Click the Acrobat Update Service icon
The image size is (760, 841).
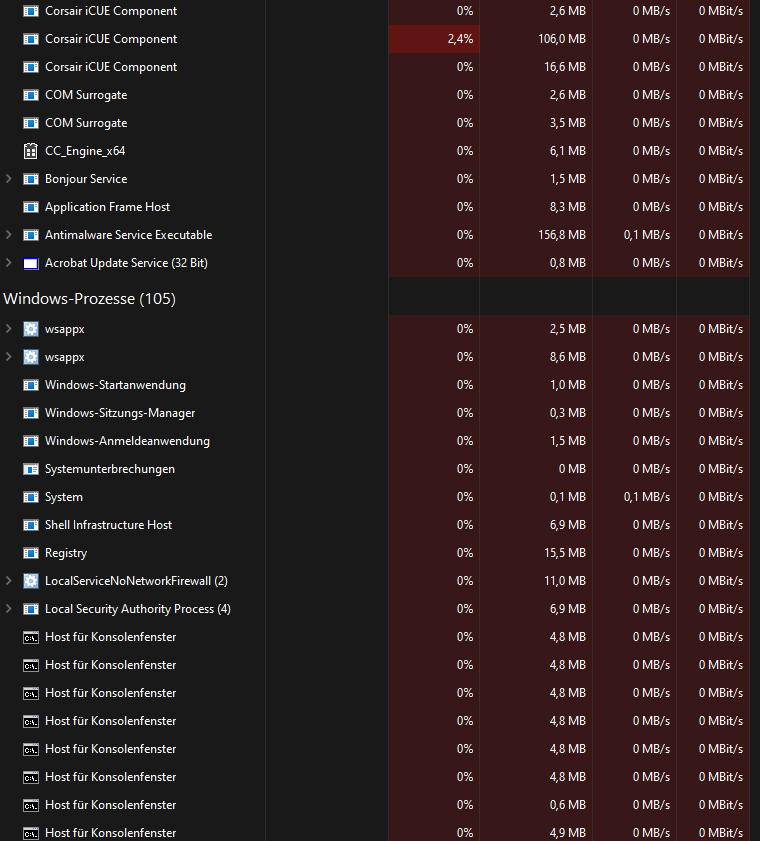[x=31, y=263]
